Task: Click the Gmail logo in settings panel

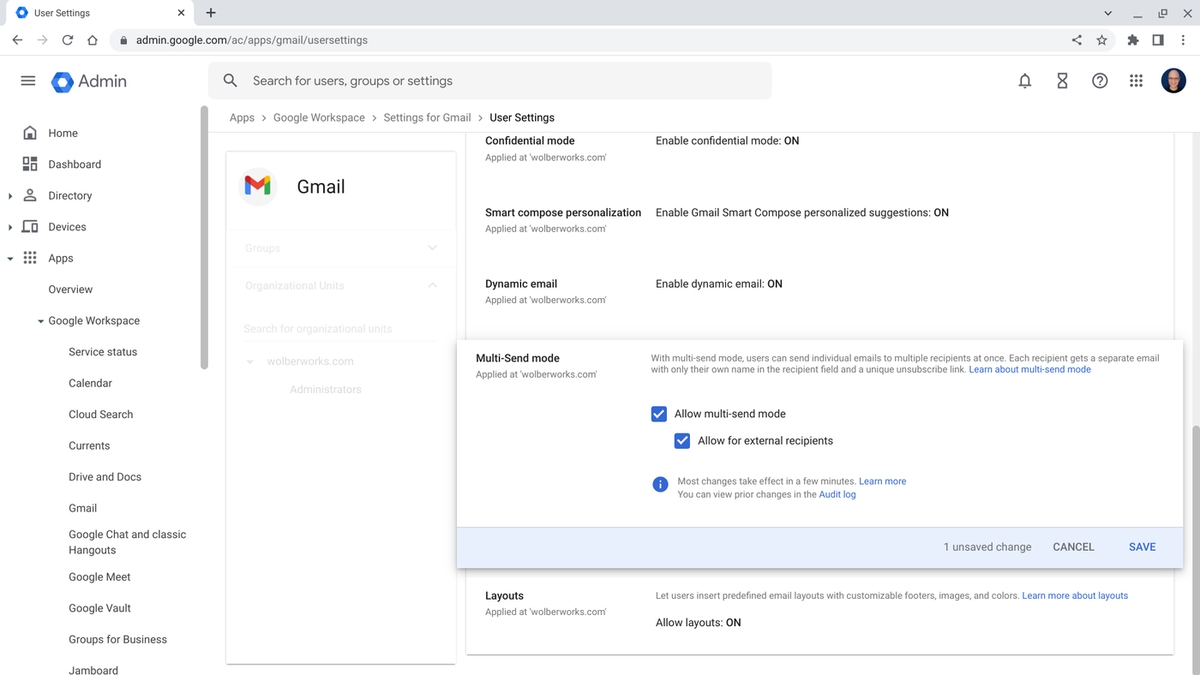Action: pos(258,186)
